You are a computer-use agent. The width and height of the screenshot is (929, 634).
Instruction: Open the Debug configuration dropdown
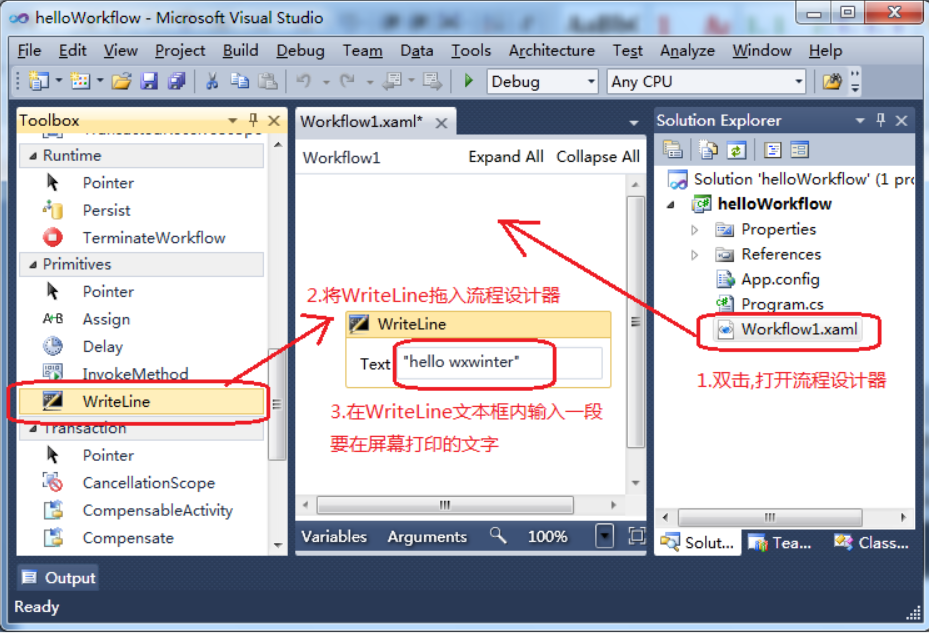click(x=591, y=81)
